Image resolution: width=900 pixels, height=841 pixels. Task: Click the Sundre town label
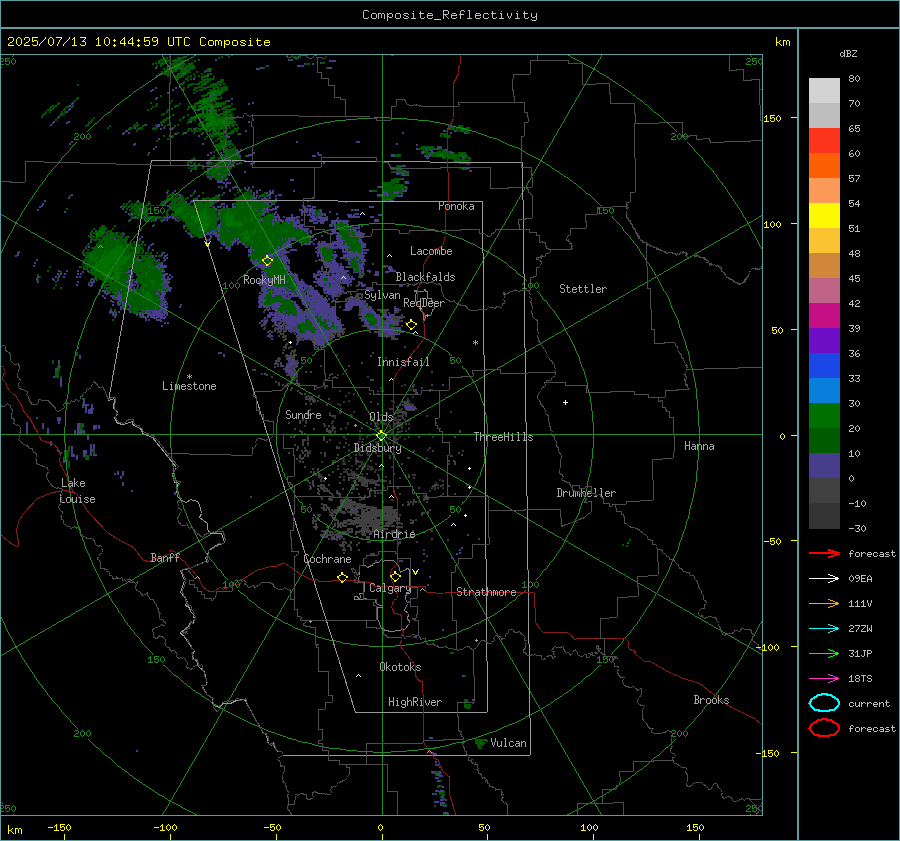(x=303, y=414)
